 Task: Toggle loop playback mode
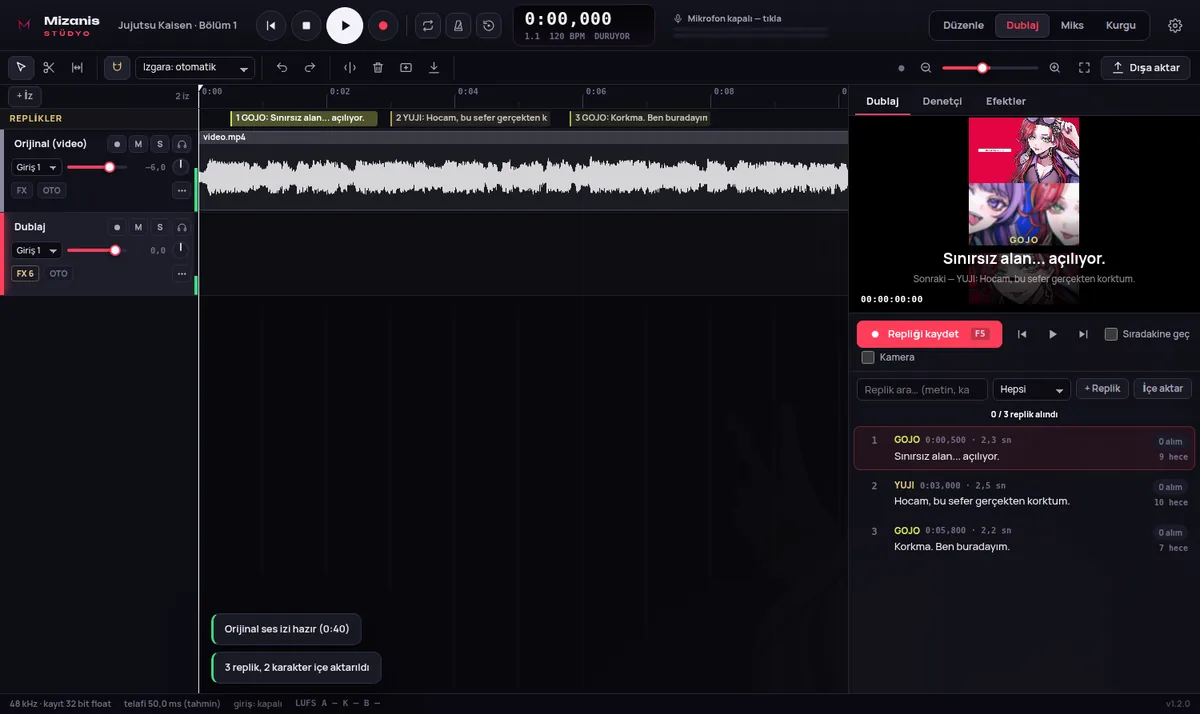click(428, 25)
